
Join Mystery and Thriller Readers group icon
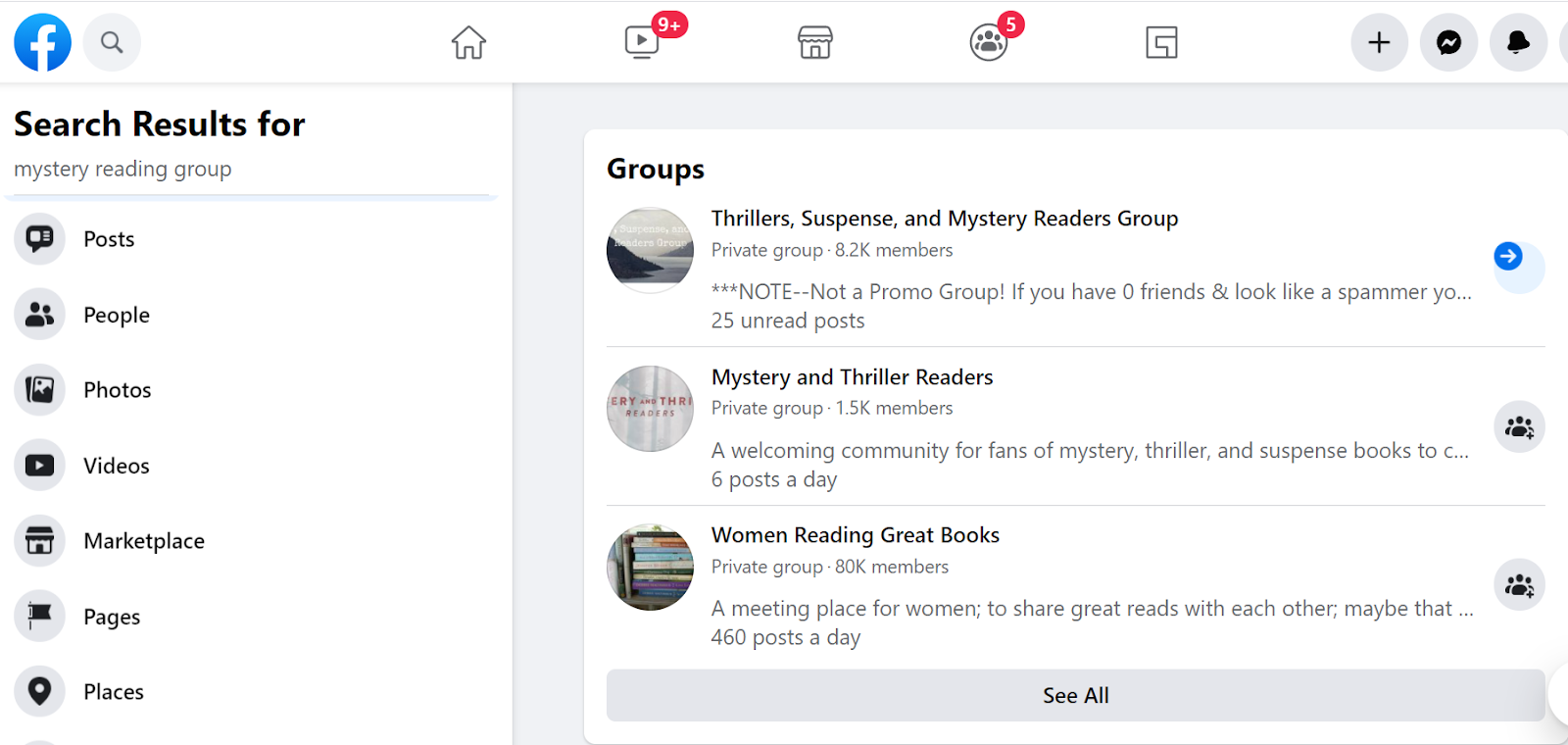[1520, 427]
